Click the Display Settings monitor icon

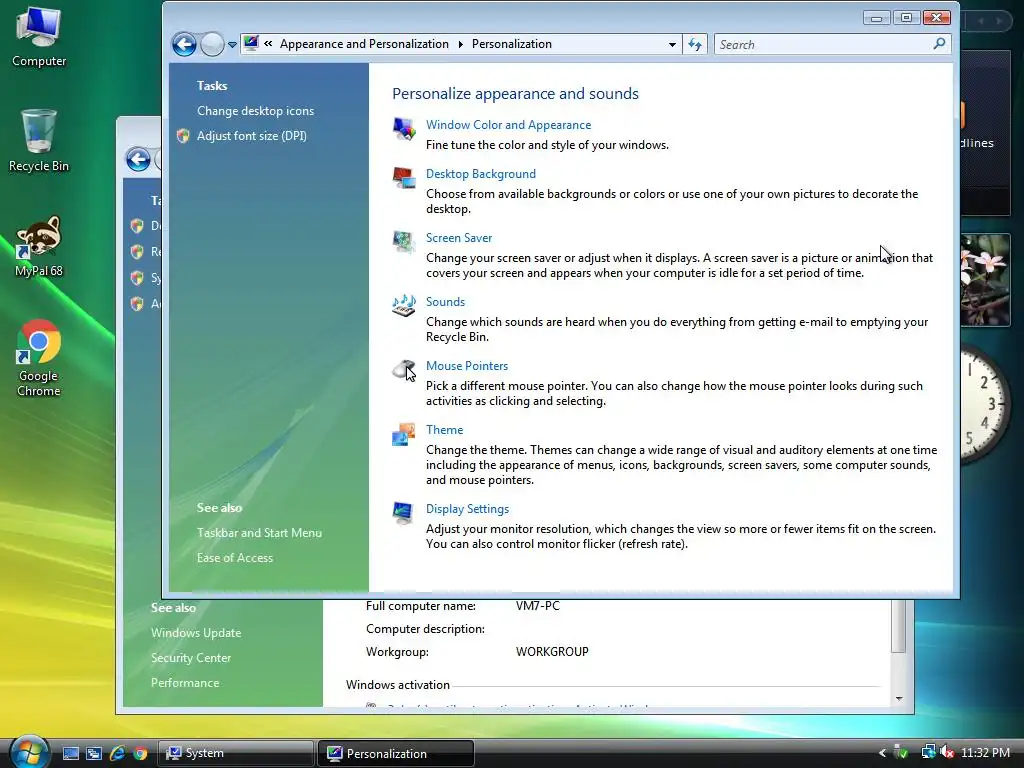point(403,513)
